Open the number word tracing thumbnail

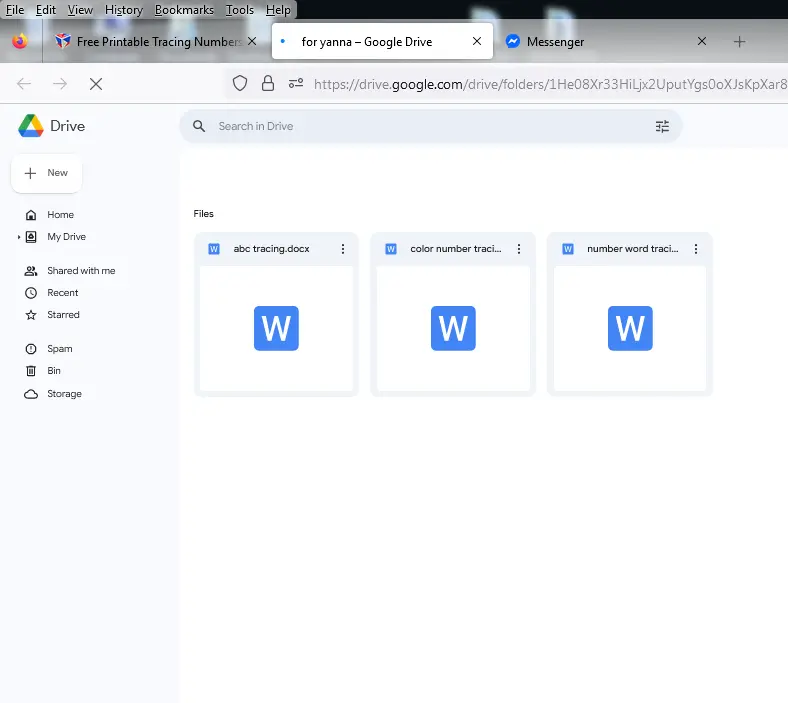click(630, 328)
